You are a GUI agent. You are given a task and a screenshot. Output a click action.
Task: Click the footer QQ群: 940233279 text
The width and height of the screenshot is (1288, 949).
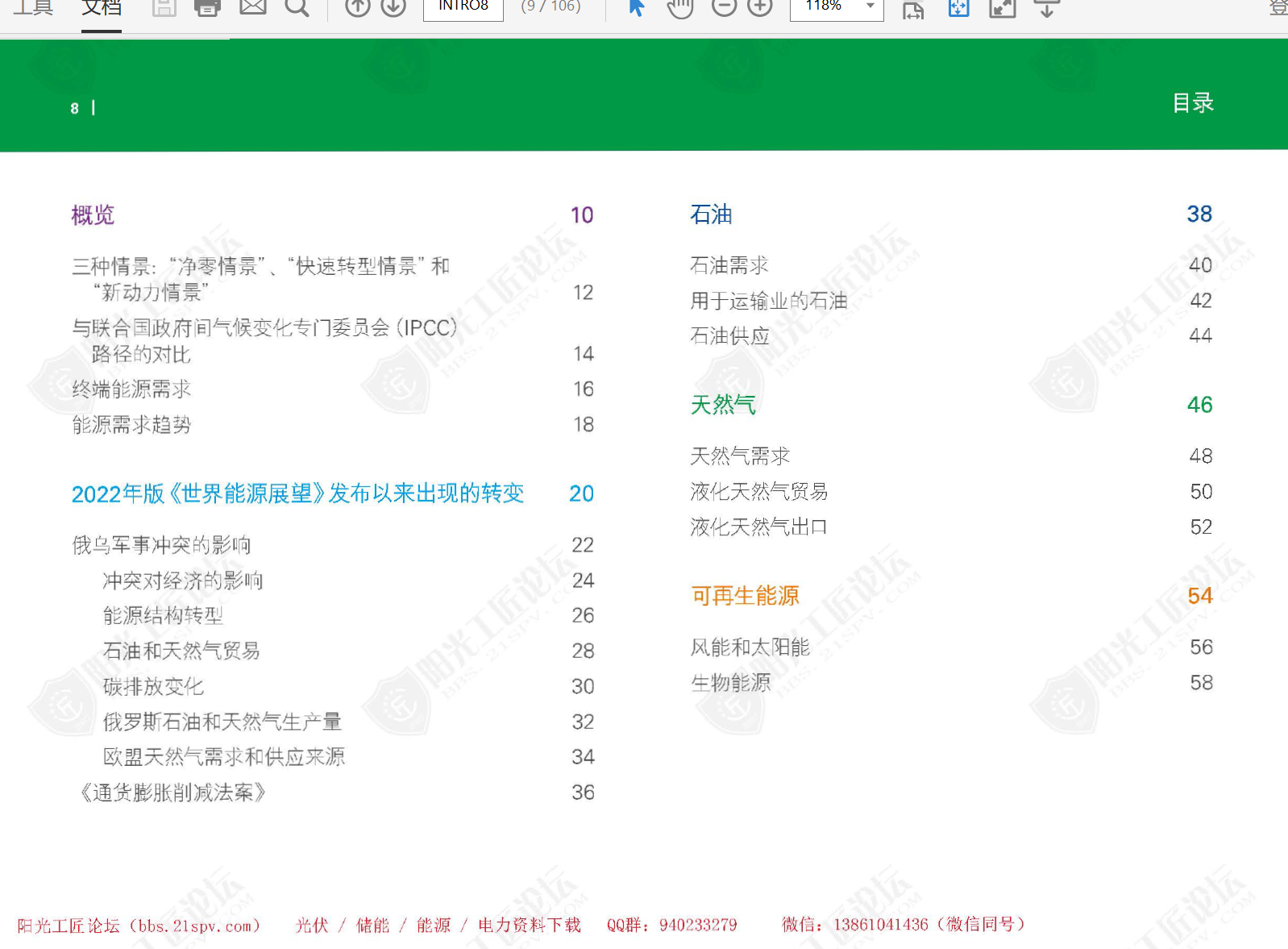click(x=672, y=925)
